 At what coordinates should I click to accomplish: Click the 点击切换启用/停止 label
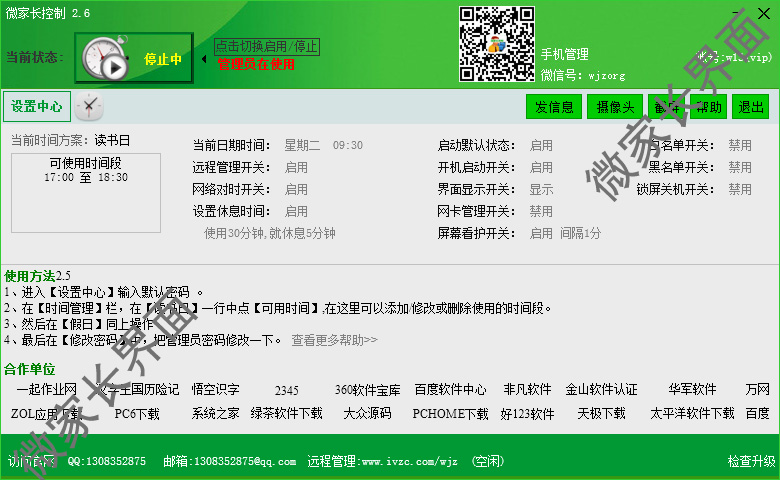coord(267,47)
